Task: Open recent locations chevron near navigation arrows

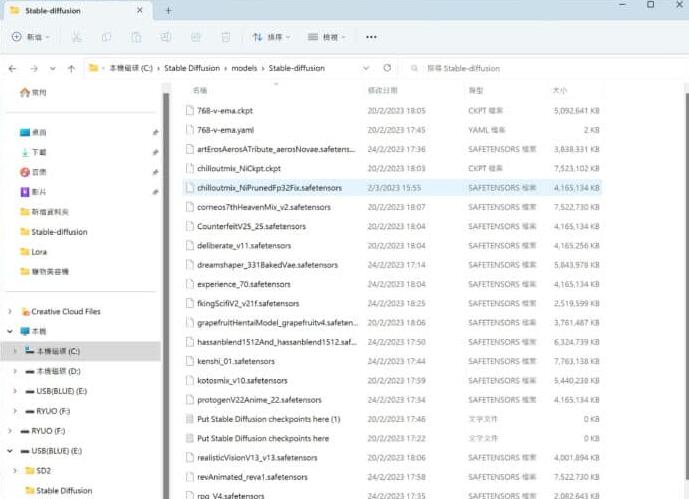Action: click(53, 69)
